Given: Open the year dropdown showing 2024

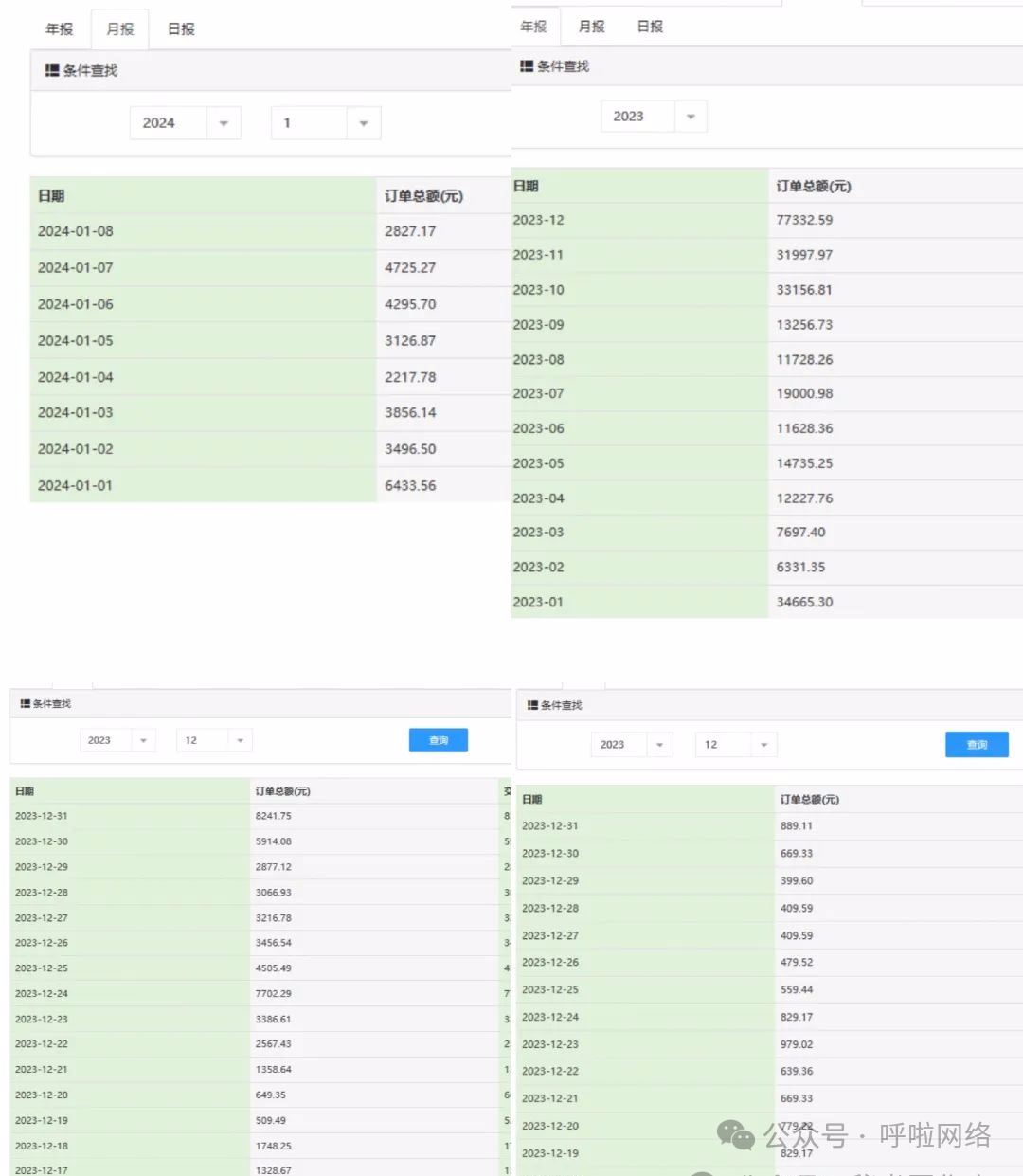Looking at the screenshot, I should tap(185, 122).
